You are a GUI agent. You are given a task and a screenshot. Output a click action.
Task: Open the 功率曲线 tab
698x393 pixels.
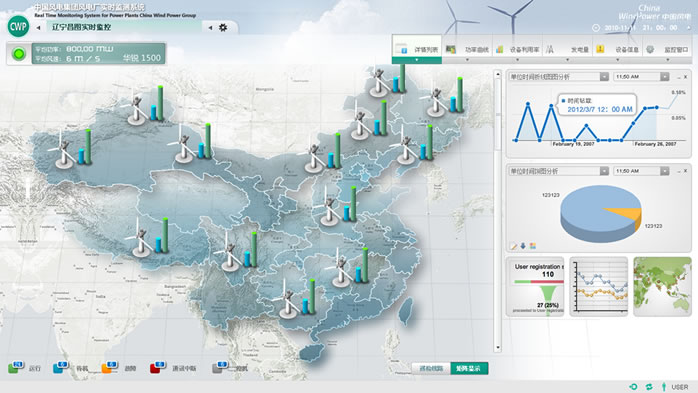(x=467, y=49)
